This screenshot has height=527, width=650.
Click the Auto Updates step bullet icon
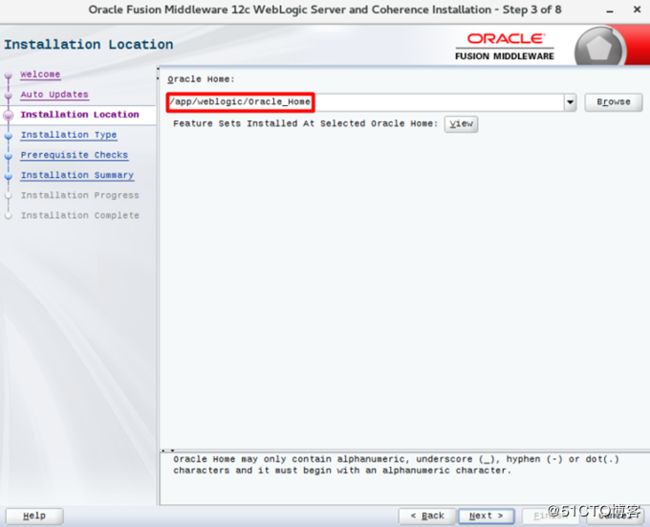[x=8, y=96]
